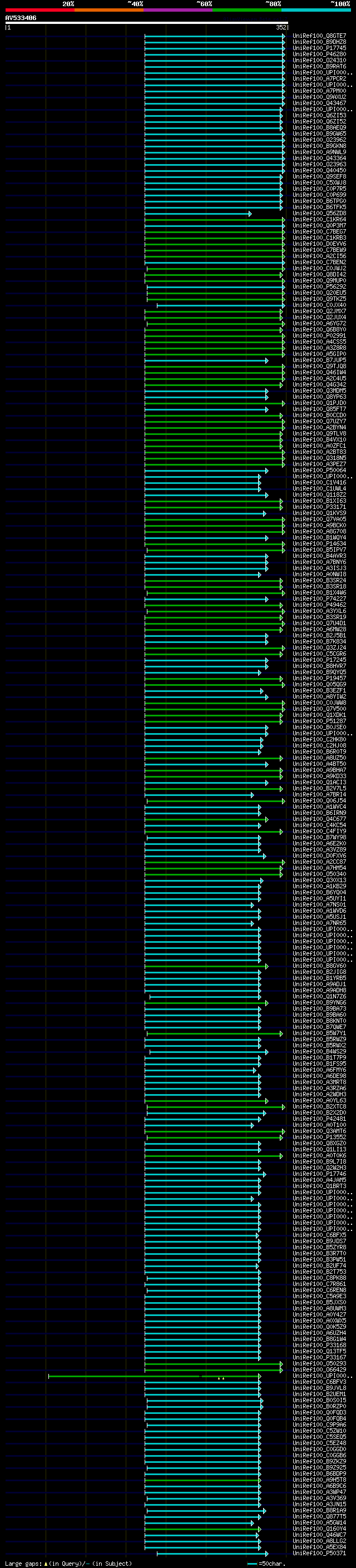Select the UniRef100_C5XWJ8 label
The width and height of the screenshot is (356, 1568).
(x=319, y=182)
